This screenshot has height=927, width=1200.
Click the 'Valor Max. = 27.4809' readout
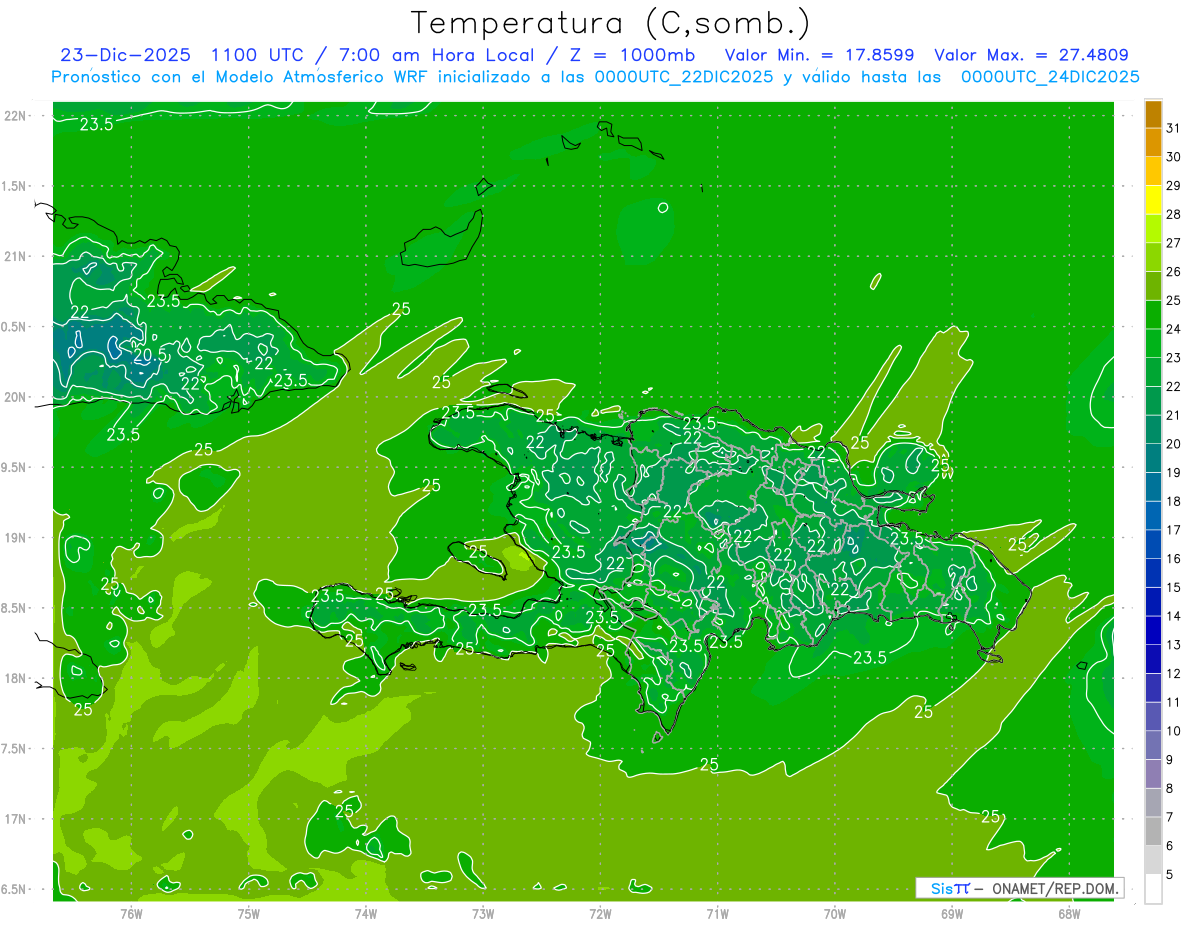pos(1032,55)
